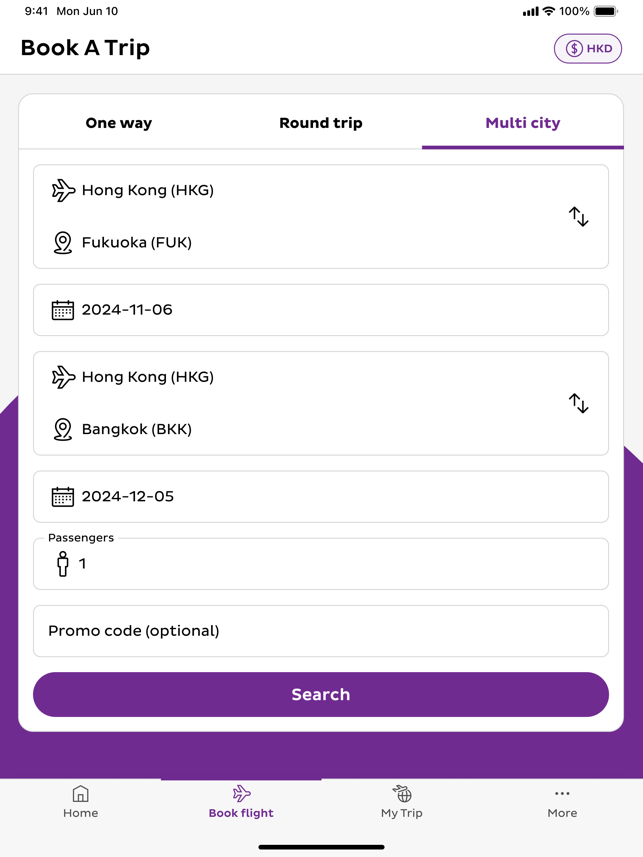Open My Trip in bottom navigation
Screen dimensions: 643x857
[x=402, y=802]
